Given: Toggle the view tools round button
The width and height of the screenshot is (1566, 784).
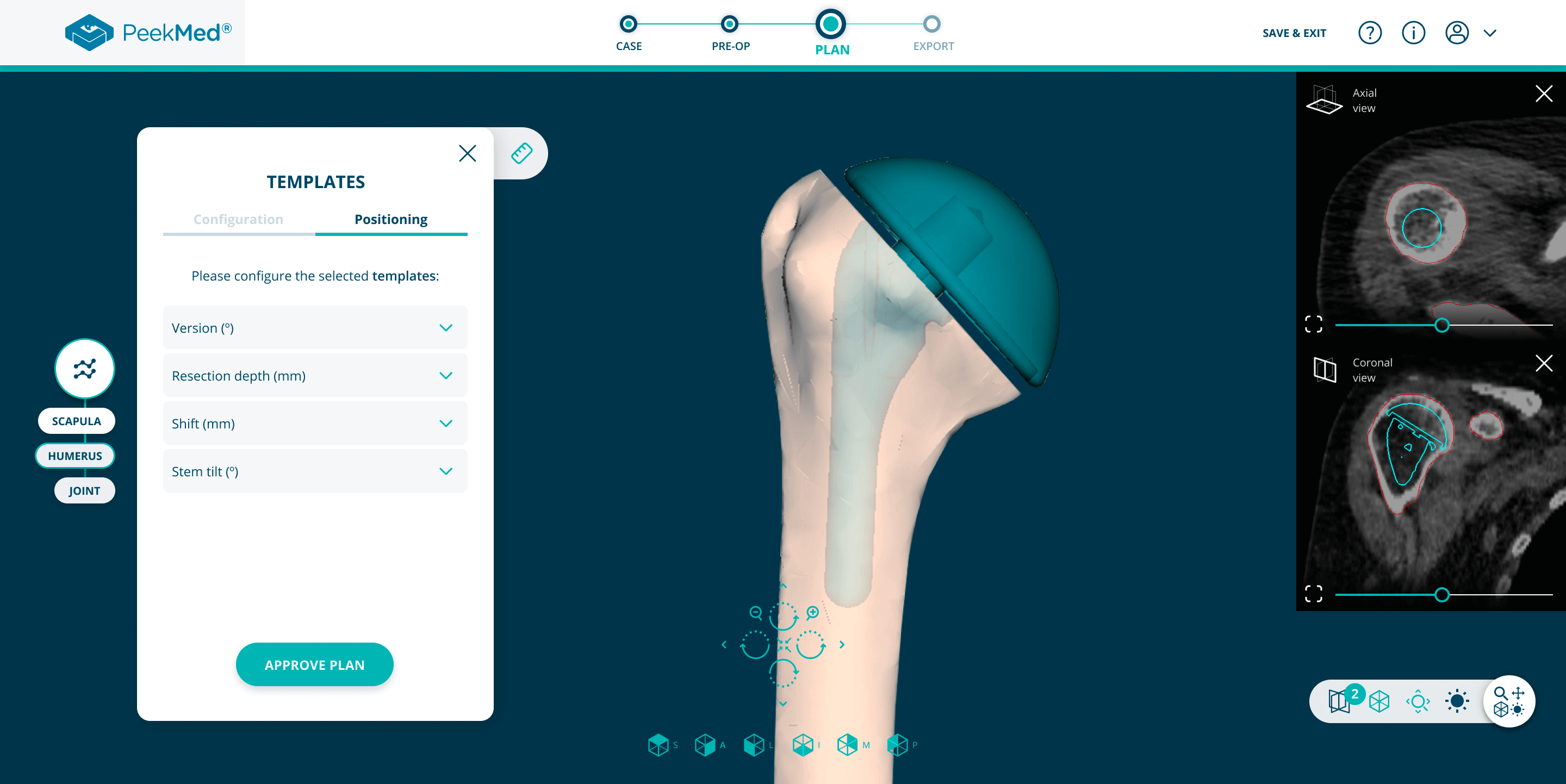Looking at the screenshot, I should (x=1509, y=701).
